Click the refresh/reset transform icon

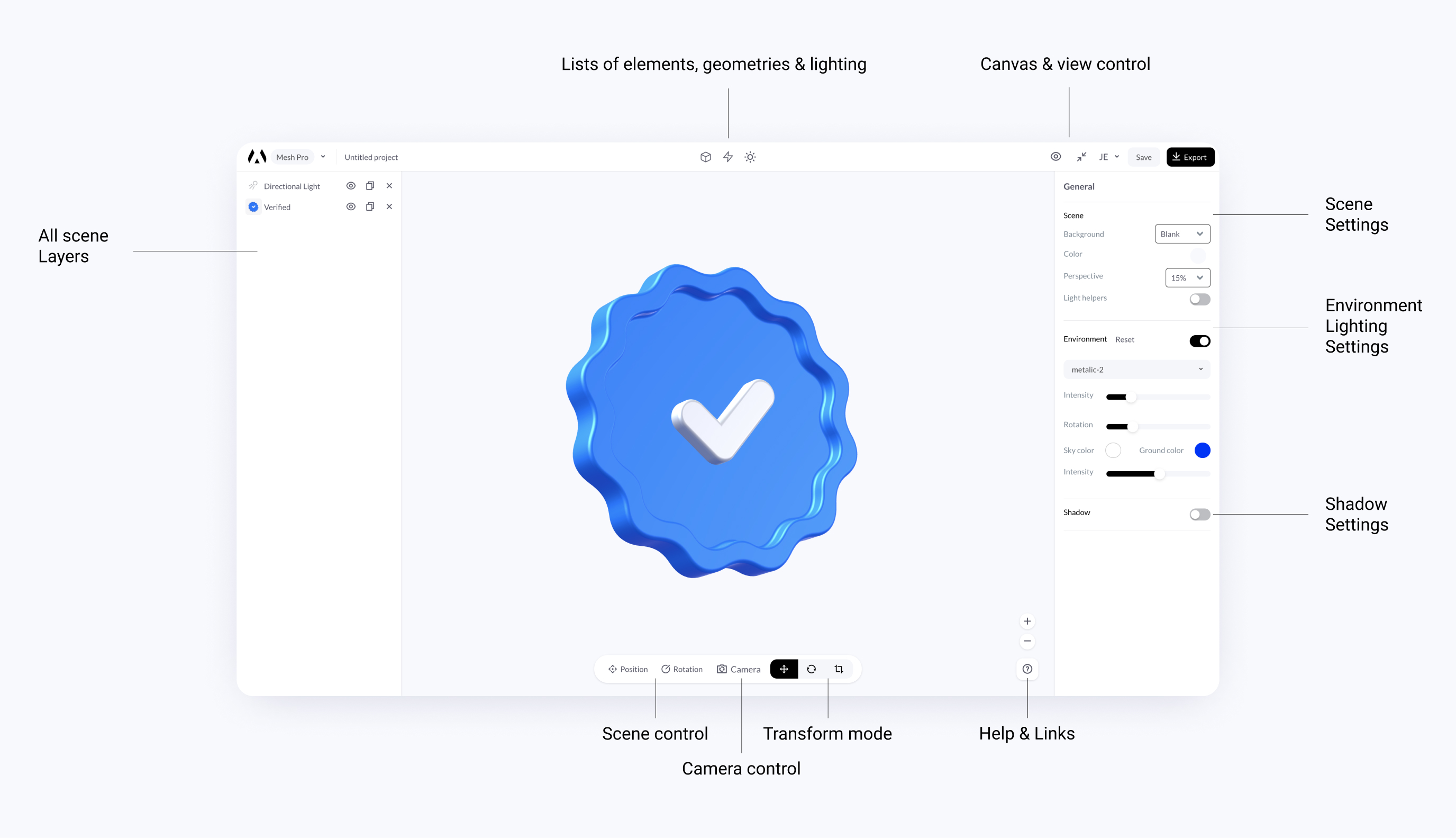pyautogui.click(x=811, y=668)
